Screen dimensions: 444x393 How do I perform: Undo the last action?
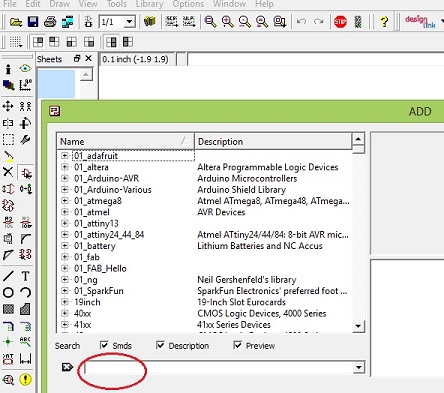click(301, 22)
